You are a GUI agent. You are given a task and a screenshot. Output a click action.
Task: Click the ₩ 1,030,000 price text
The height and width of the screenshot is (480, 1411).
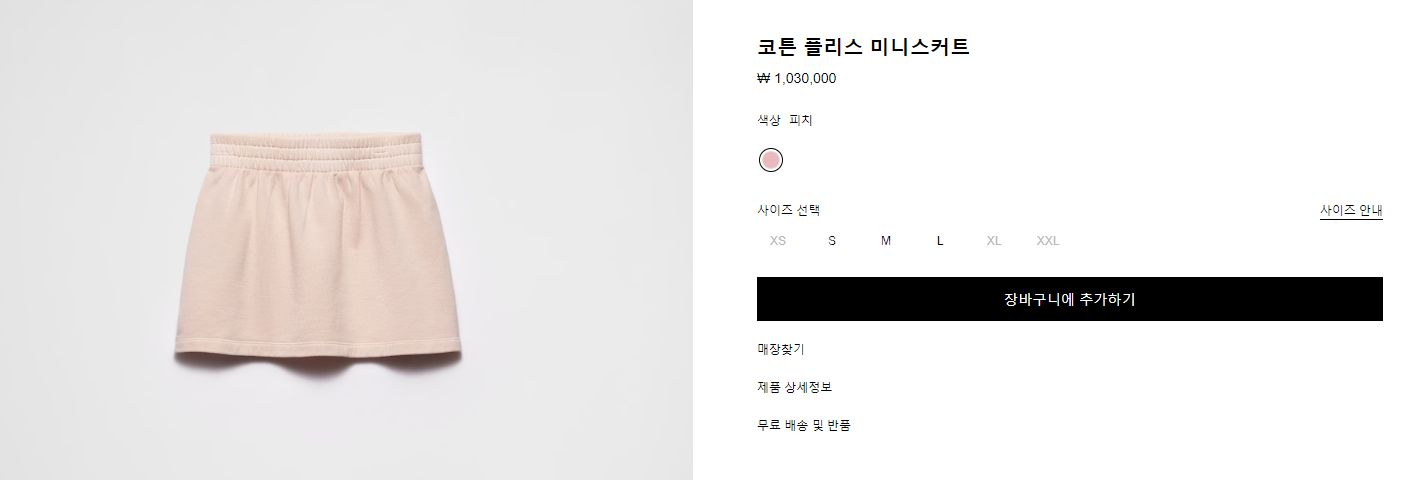click(x=796, y=79)
